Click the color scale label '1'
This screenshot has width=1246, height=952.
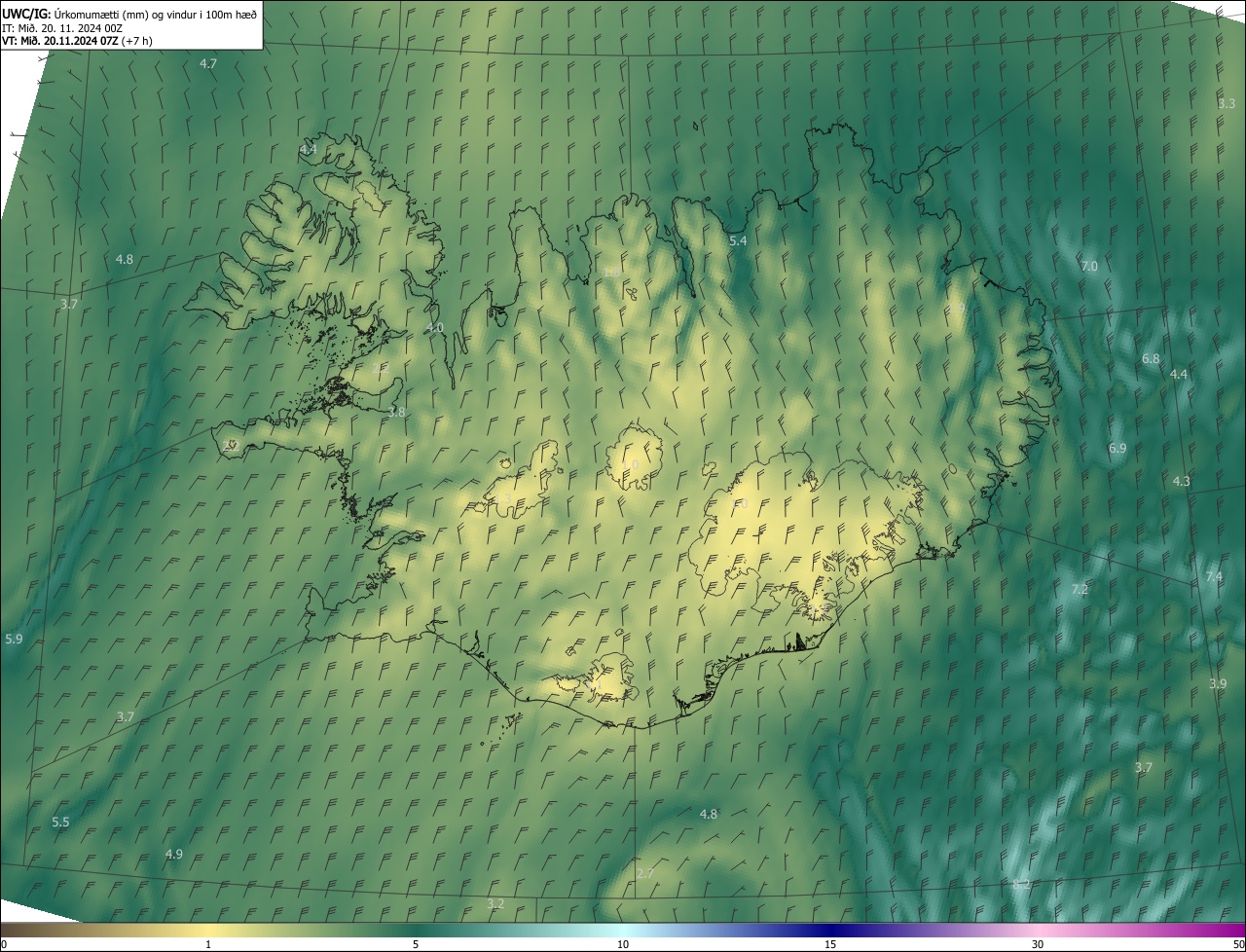(x=208, y=944)
